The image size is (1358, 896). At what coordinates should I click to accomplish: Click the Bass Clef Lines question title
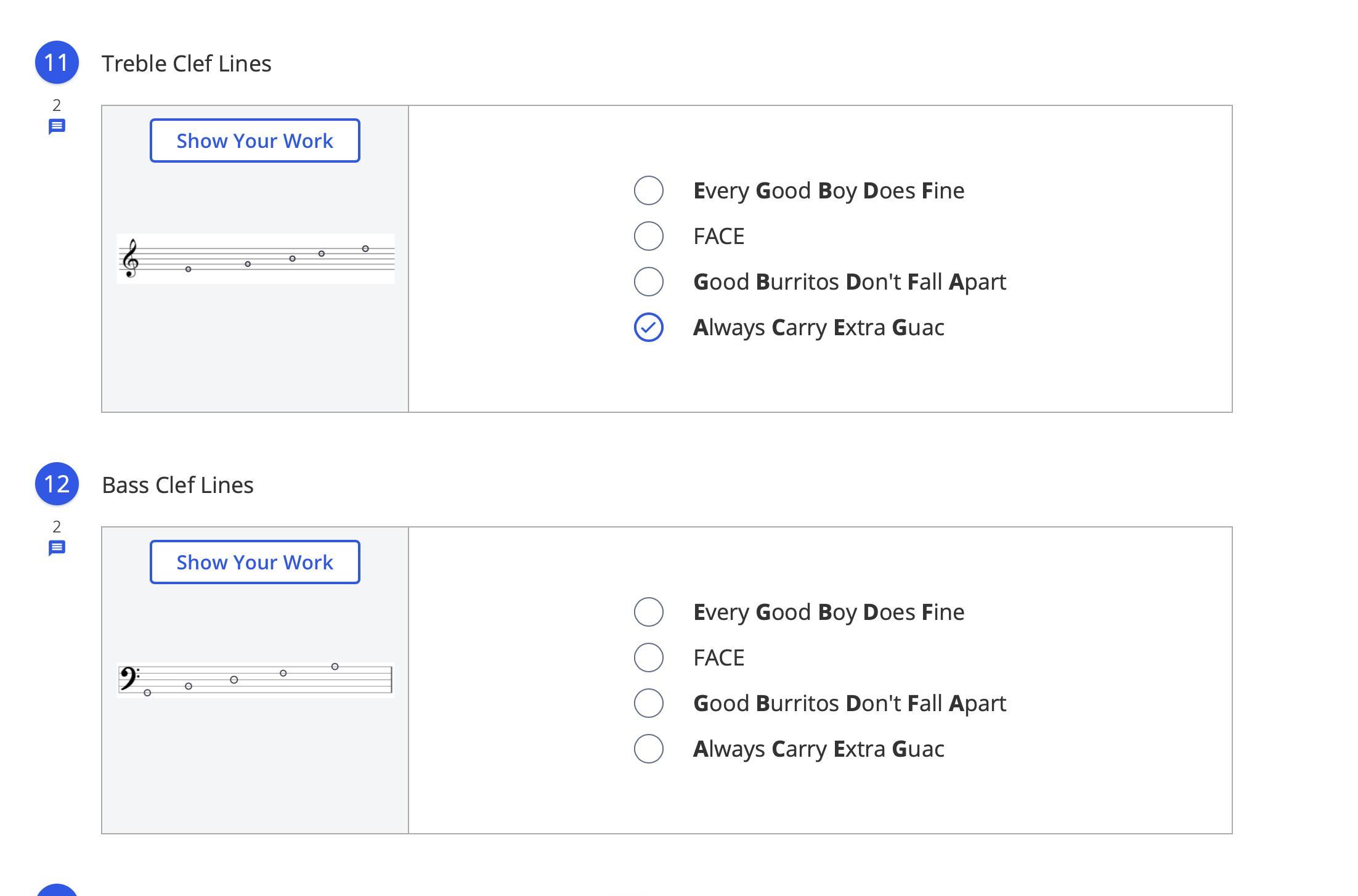pos(177,485)
